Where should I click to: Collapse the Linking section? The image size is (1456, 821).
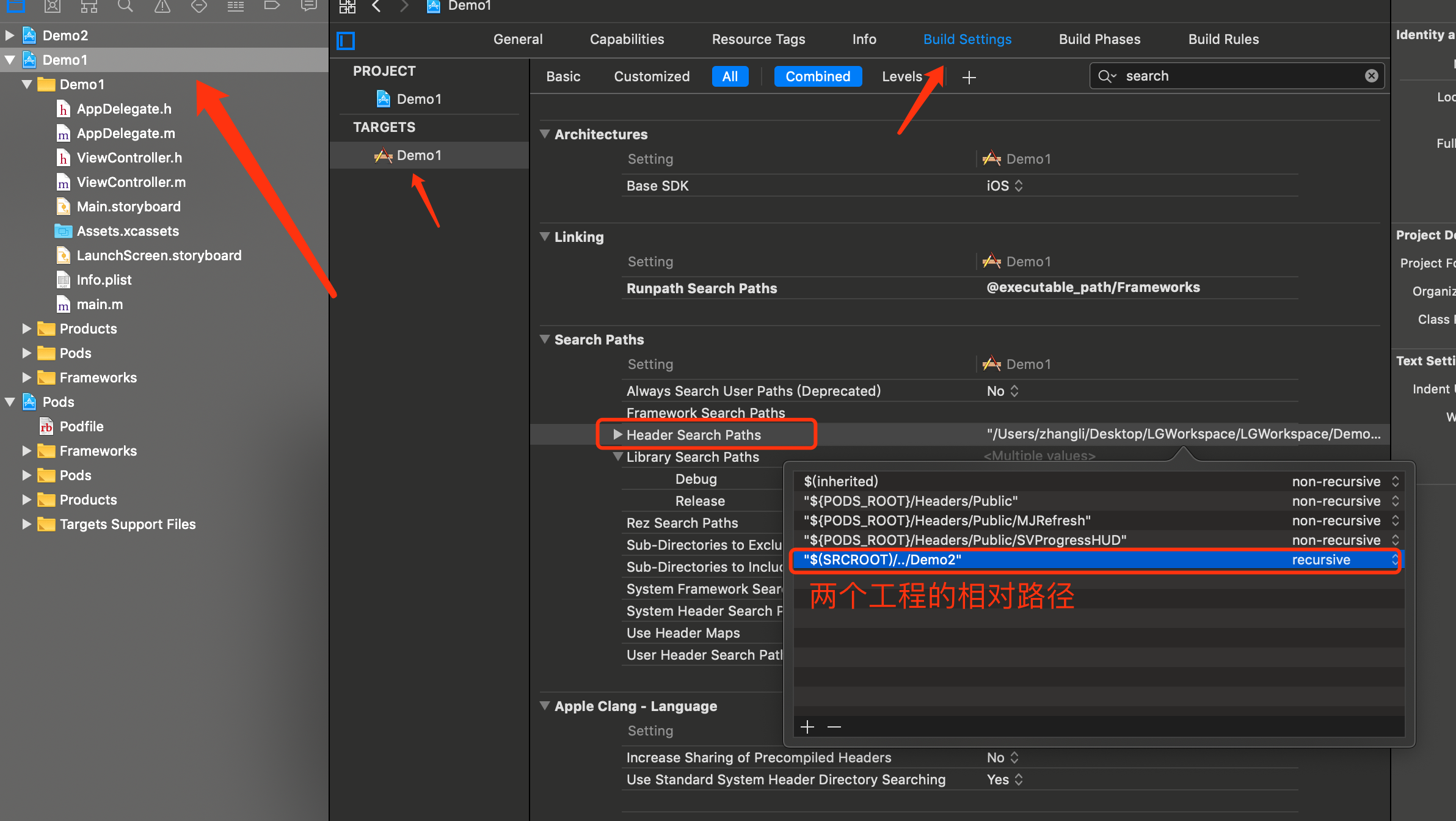545,236
